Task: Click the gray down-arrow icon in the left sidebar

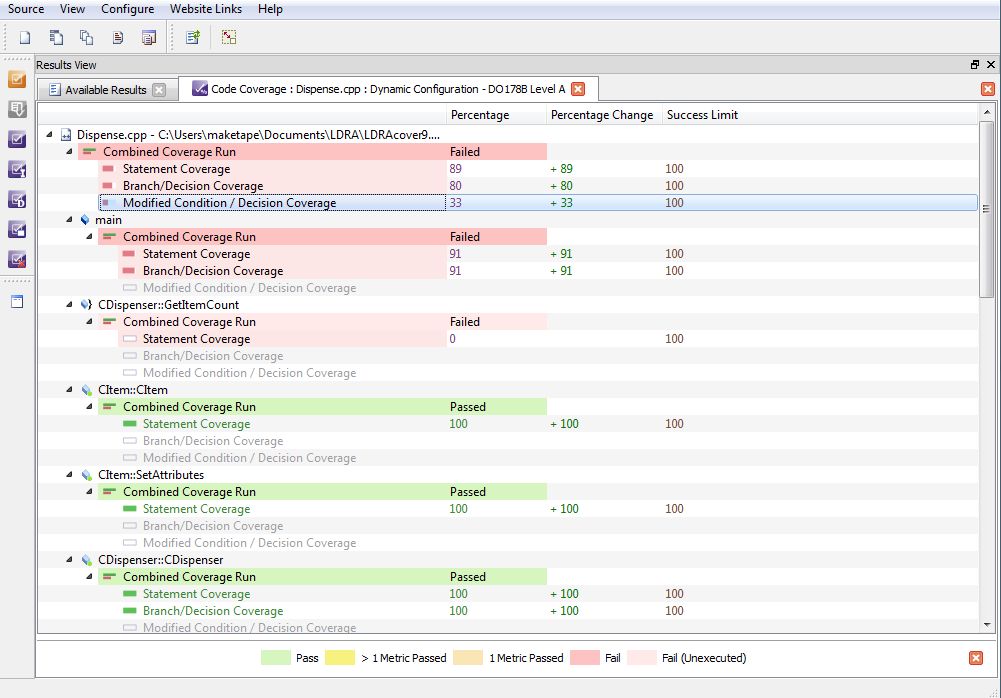Action: (x=17, y=109)
